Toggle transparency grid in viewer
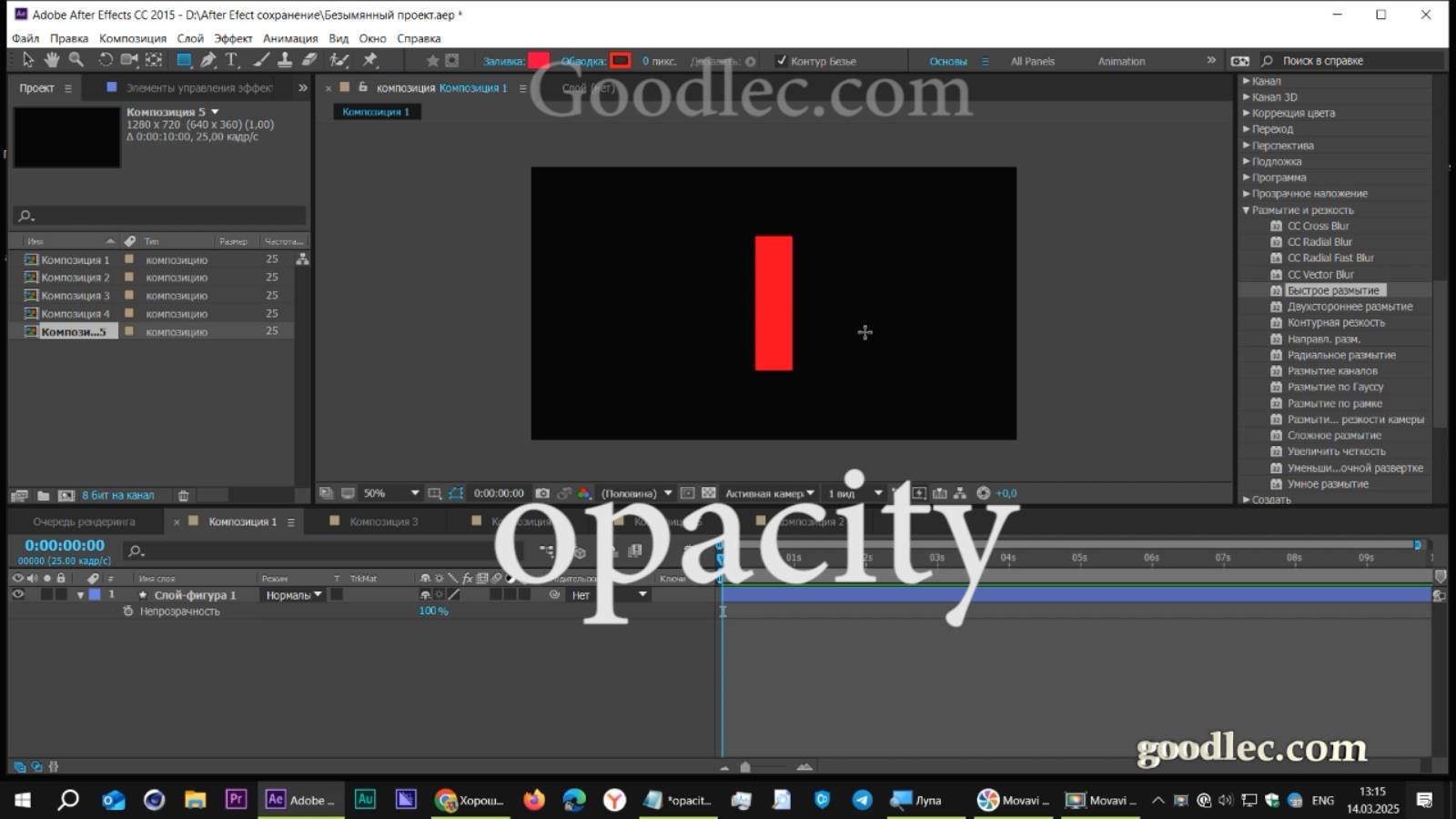 pyautogui.click(x=708, y=493)
